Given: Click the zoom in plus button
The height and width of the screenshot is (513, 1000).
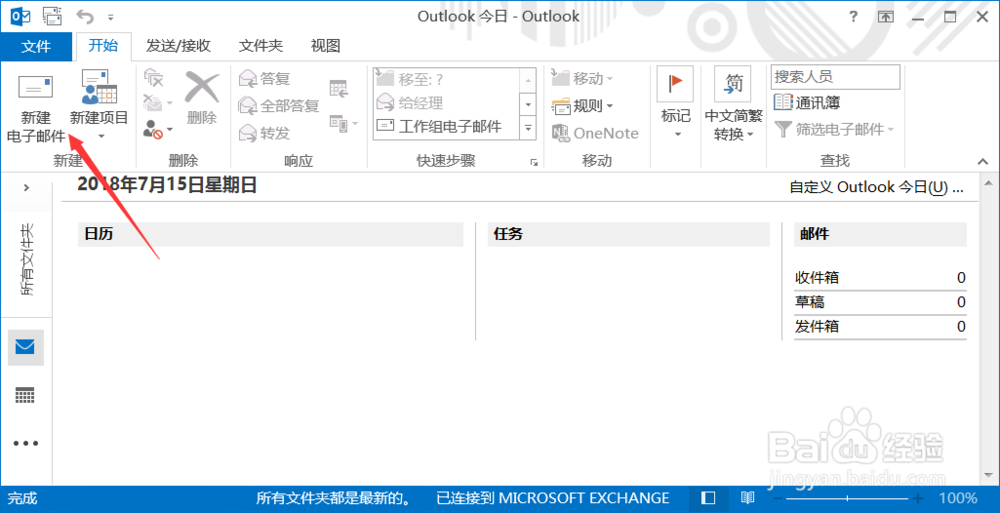Looking at the screenshot, I should (x=918, y=498).
